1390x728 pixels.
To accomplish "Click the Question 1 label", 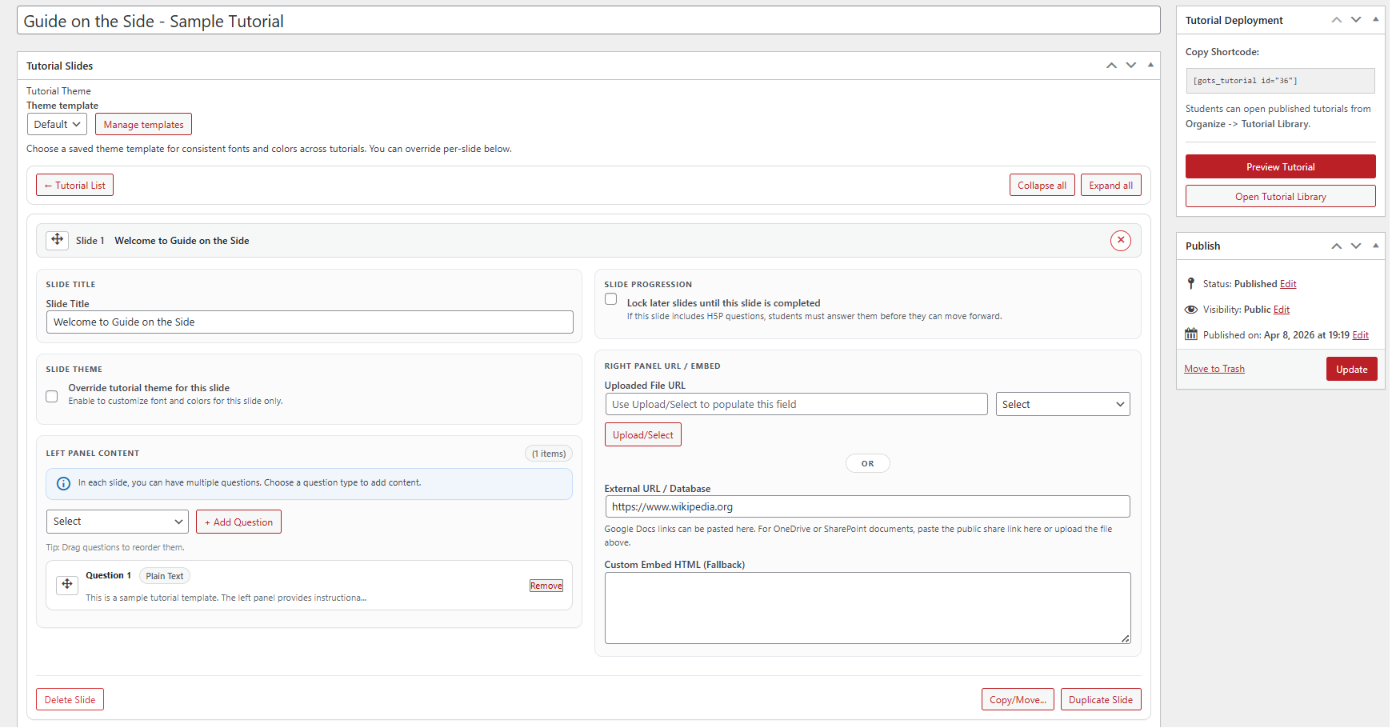I will click(108, 575).
